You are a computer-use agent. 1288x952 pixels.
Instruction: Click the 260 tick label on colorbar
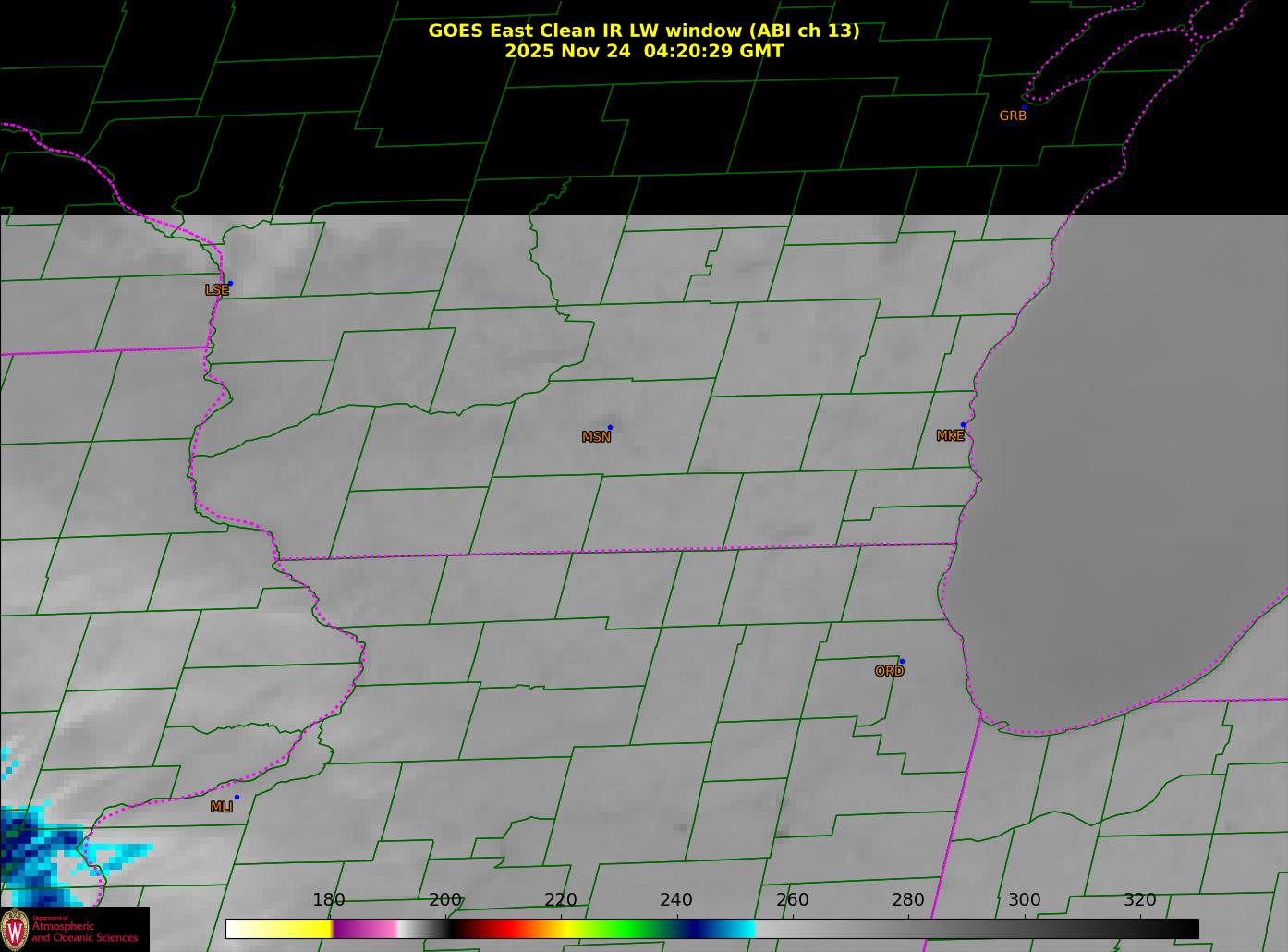coord(792,900)
